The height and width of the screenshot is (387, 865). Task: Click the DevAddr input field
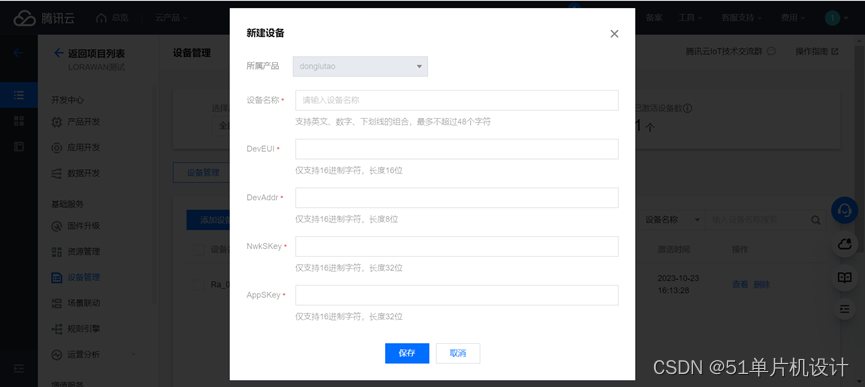(x=457, y=197)
